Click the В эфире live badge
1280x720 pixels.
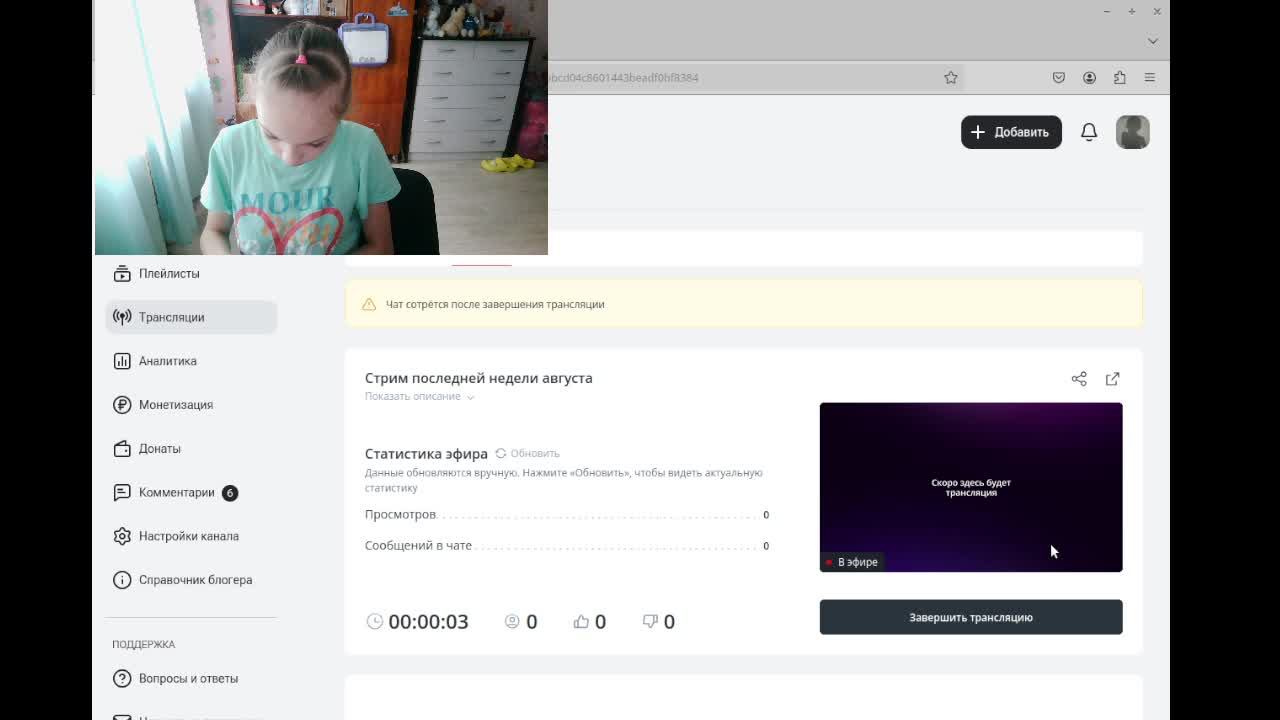(x=852, y=562)
